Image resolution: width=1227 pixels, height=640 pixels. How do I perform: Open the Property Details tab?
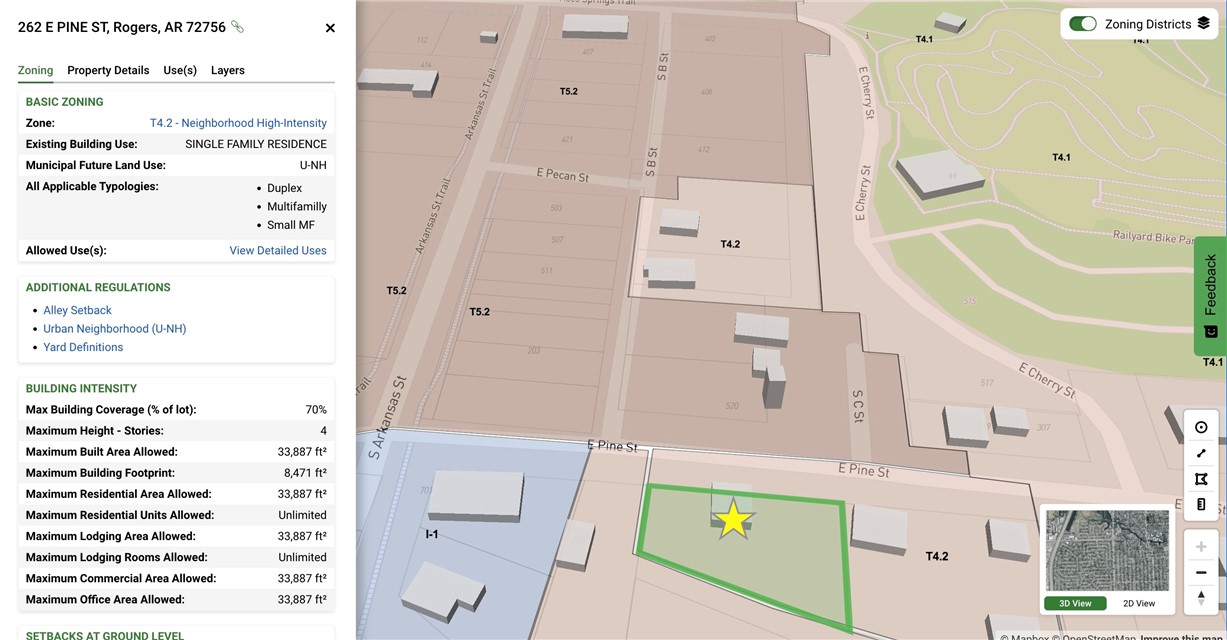(108, 70)
